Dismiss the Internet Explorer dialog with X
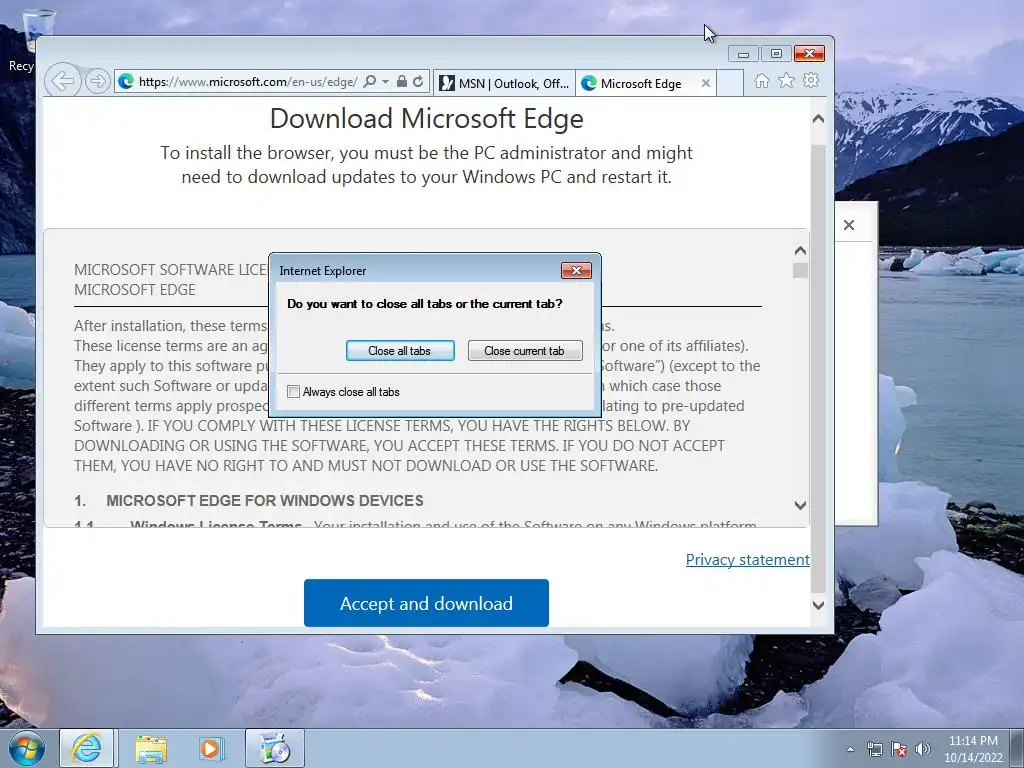Image resolution: width=1024 pixels, height=768 pixels. (x=576, y=270)
